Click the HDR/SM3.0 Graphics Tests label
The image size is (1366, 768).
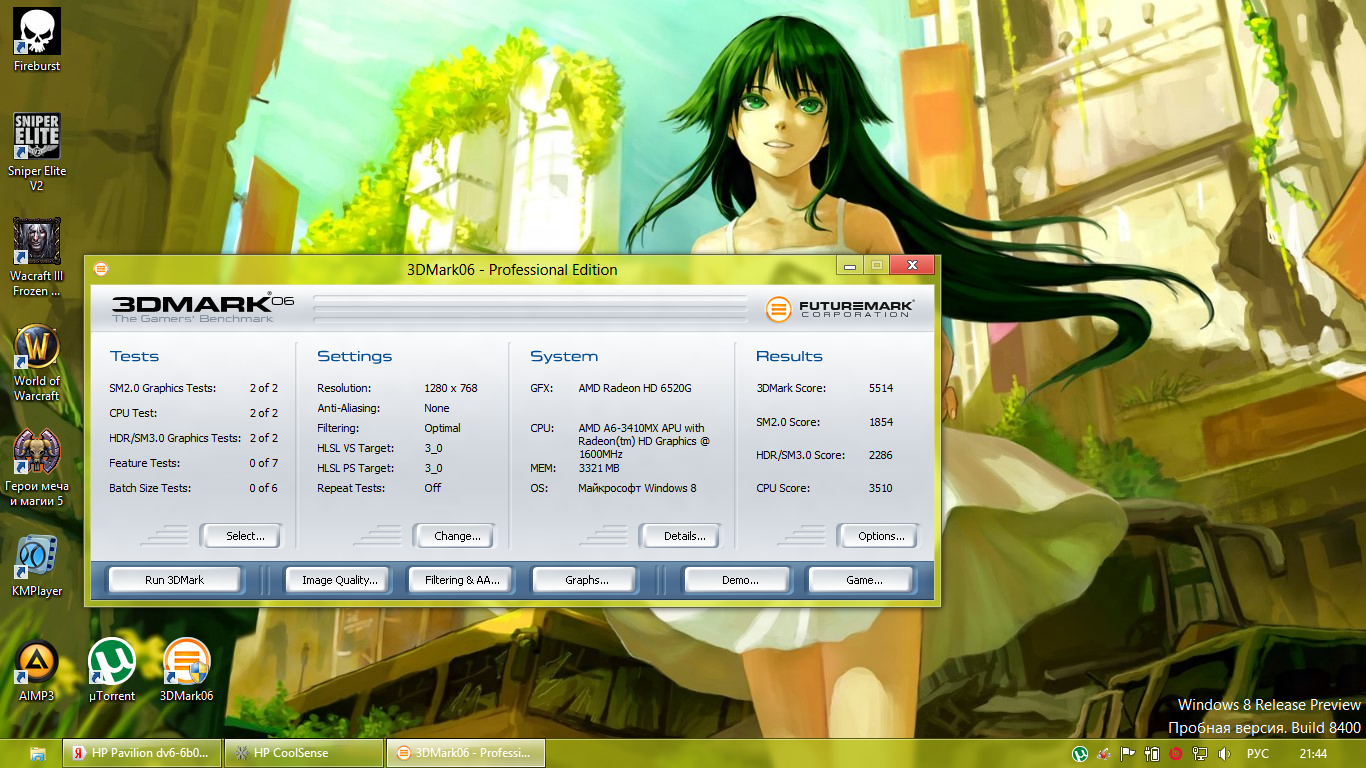tap(175, 438)
